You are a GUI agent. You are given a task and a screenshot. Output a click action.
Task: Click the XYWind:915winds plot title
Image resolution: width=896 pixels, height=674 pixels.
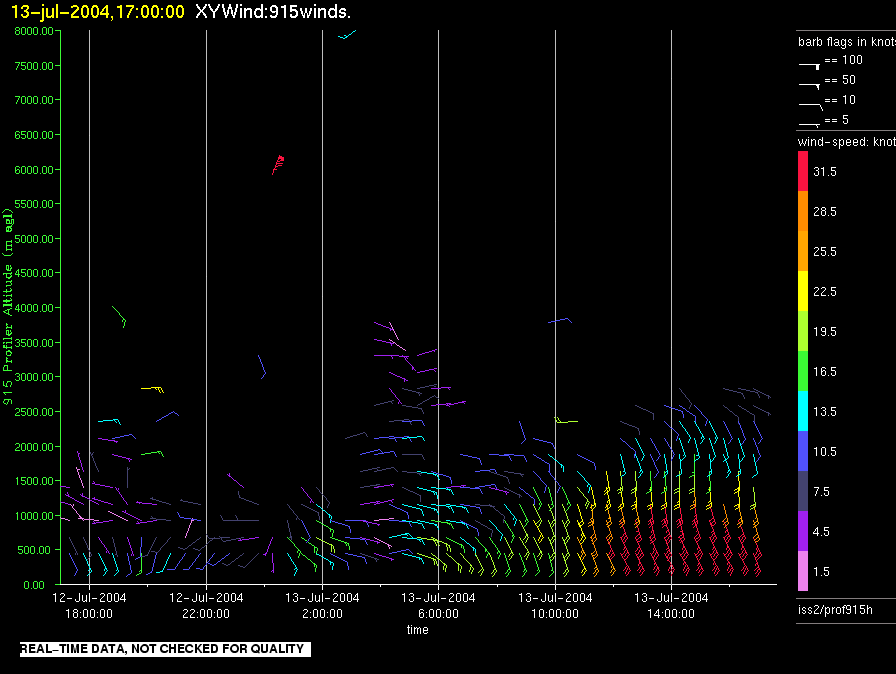pyautogui.click(x=273, y=11)
